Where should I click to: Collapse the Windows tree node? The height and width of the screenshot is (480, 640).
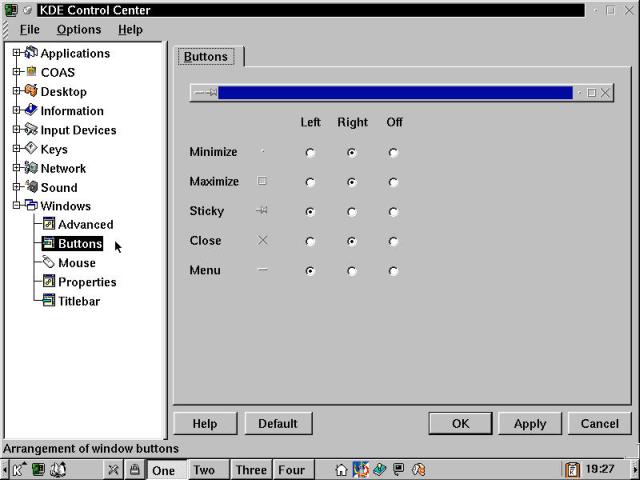17,206
